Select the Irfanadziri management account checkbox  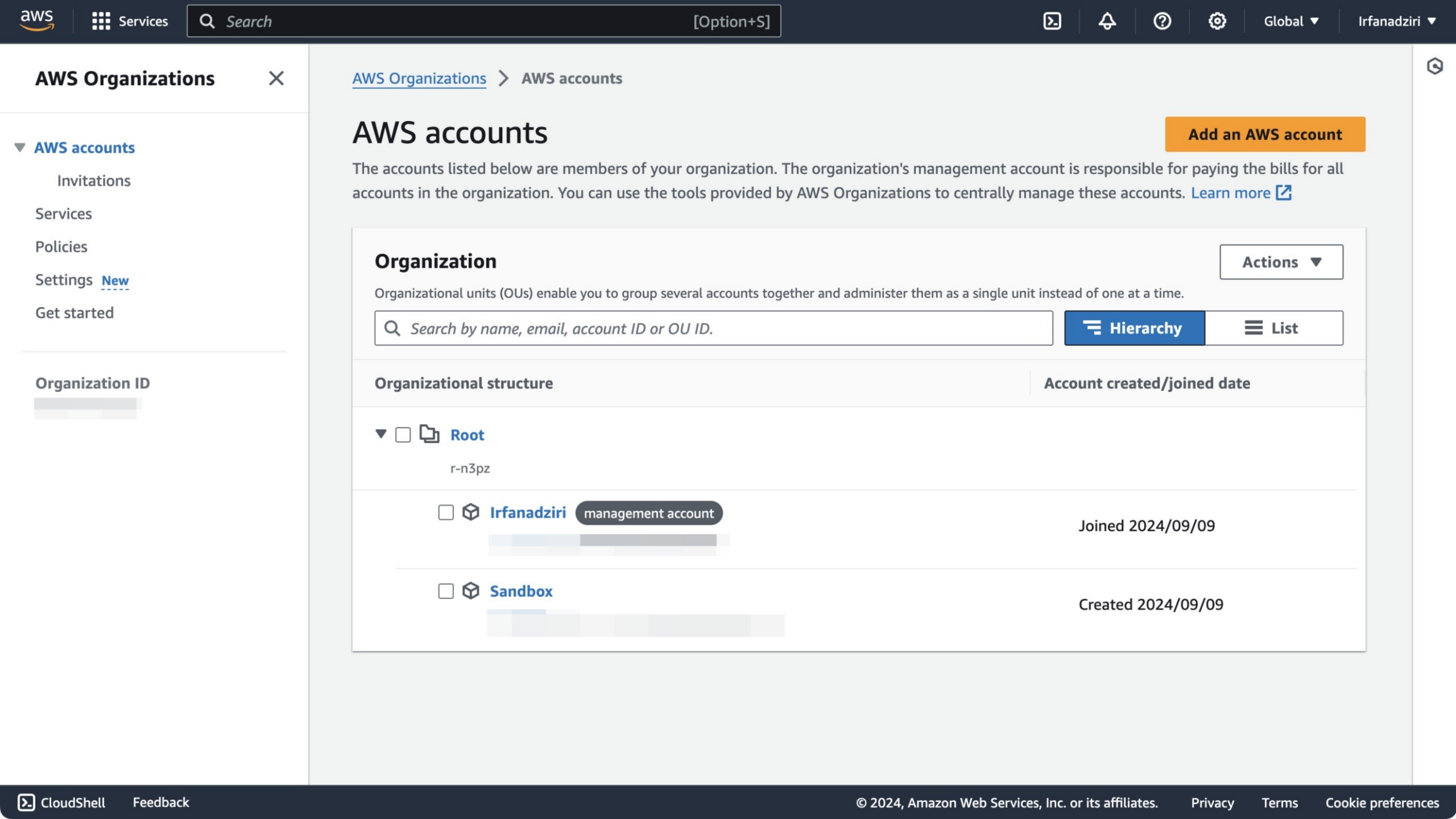click(445, 512)
